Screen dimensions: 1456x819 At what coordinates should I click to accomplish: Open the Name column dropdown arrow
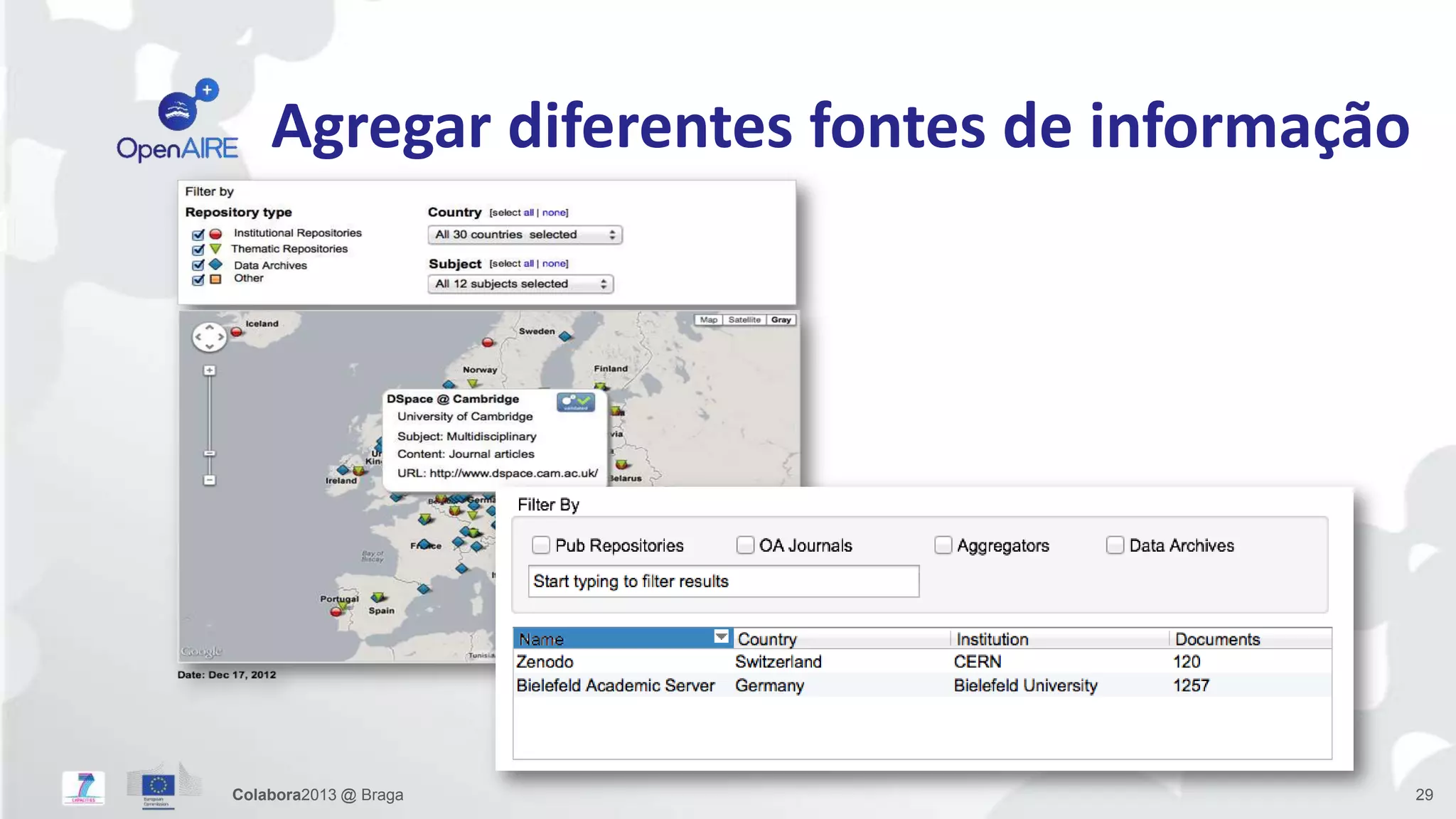click(721, 637)
